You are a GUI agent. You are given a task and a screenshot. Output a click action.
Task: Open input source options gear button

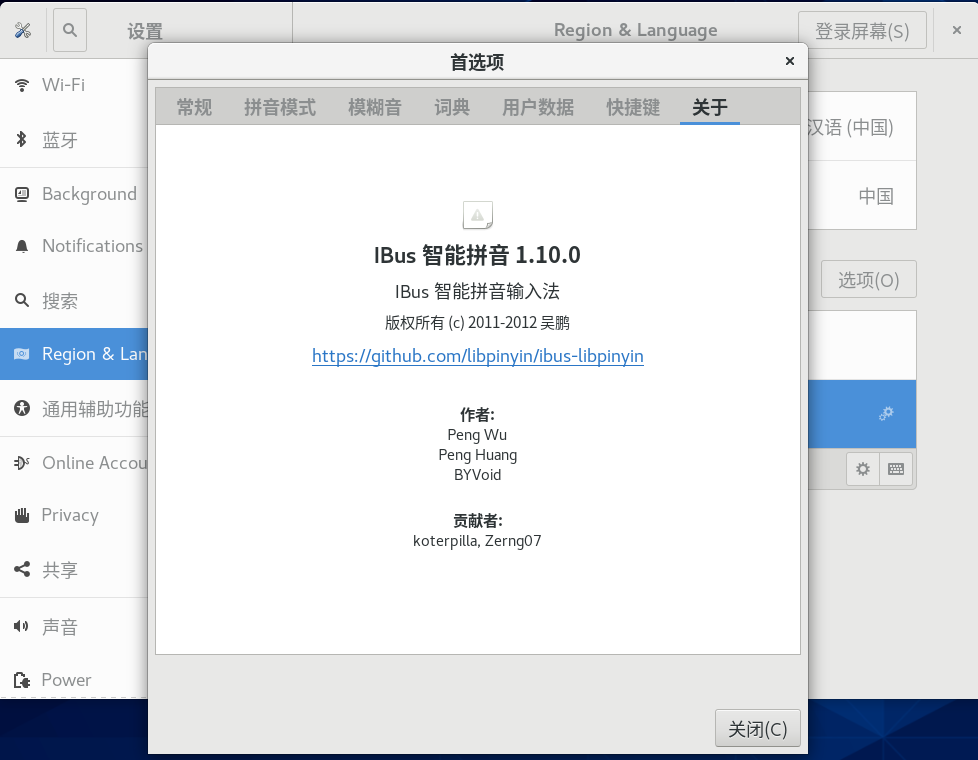863,469
